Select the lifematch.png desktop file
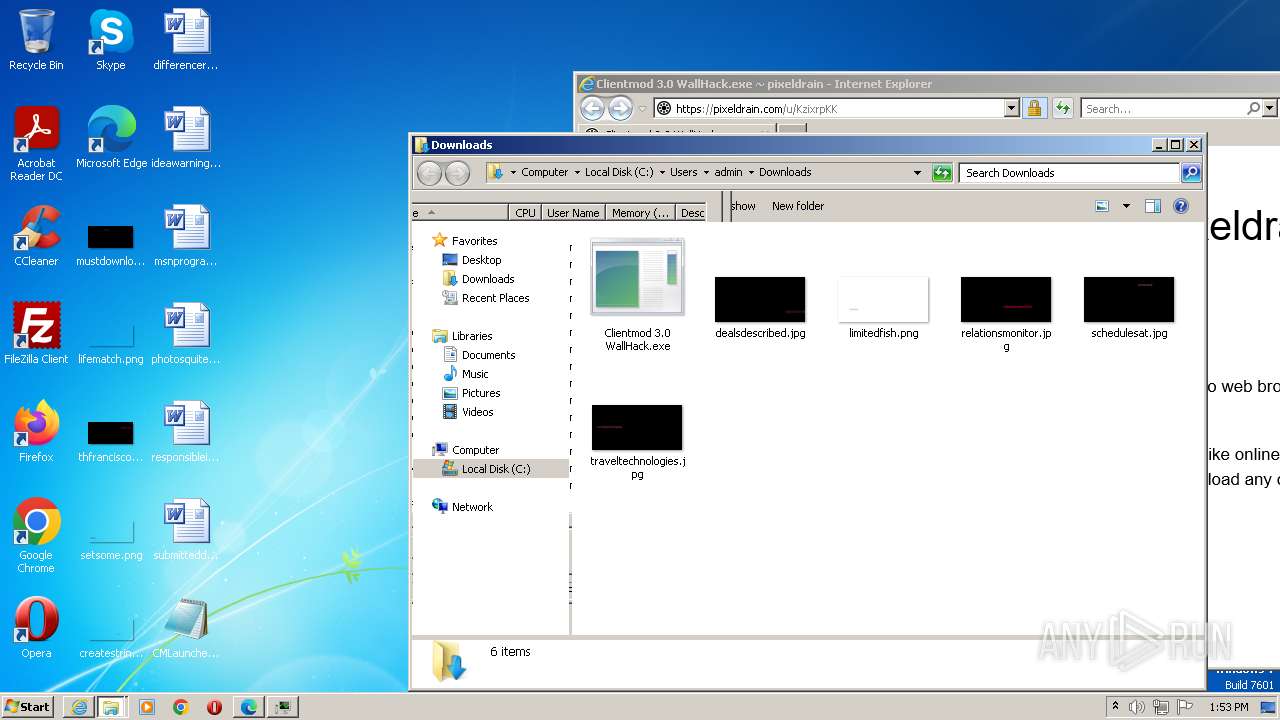1280x720 pixels. (x=111, y=340)
